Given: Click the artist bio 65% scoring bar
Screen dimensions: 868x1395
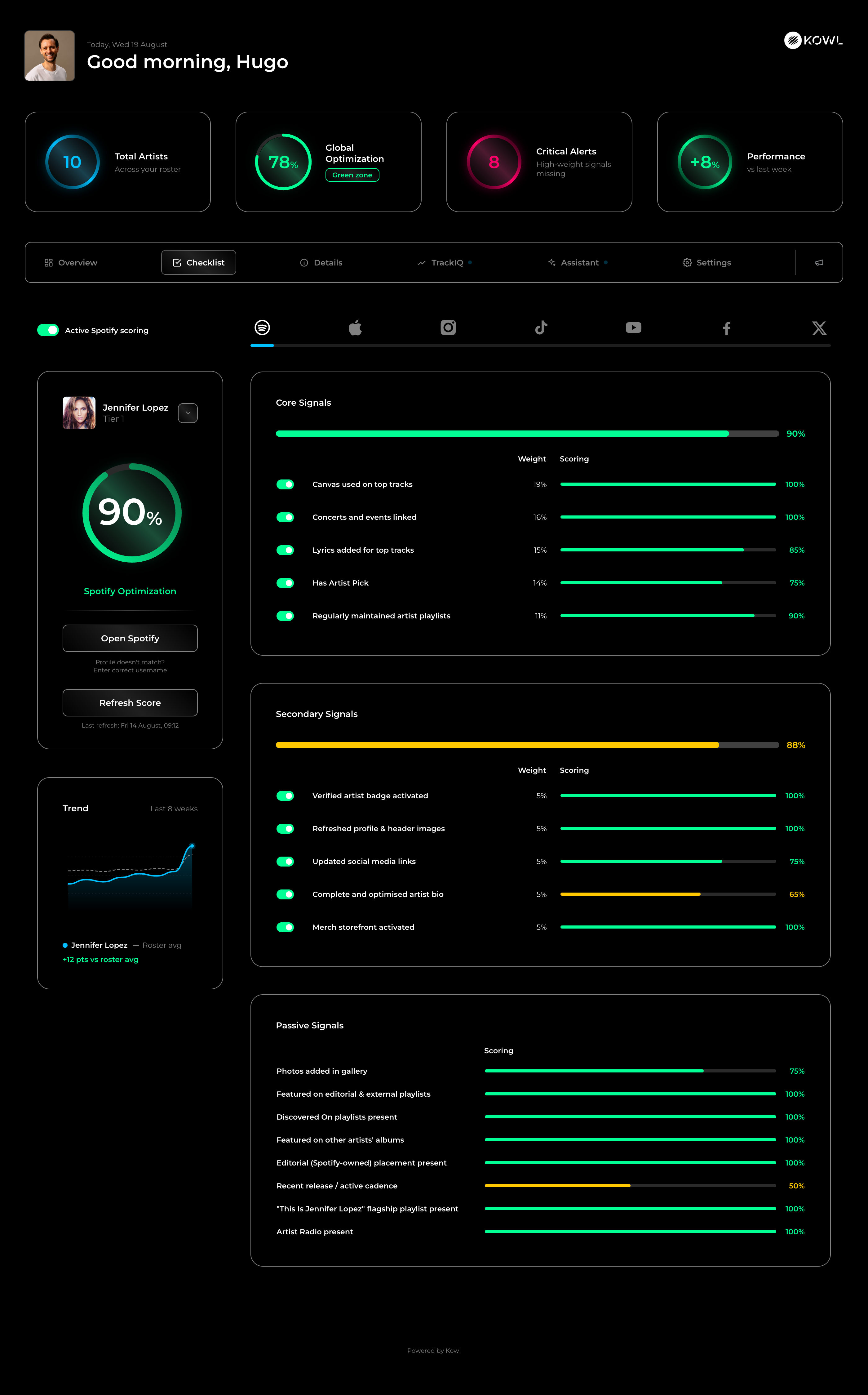Looking at the screenshot, I should tap(668, 894).
